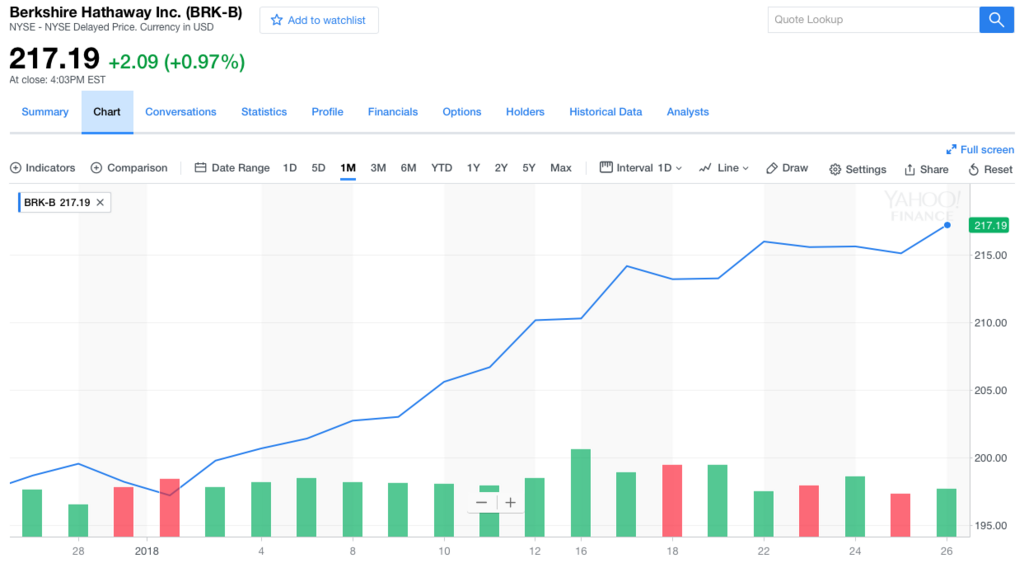Click the Comparison label

coord(137,168)
